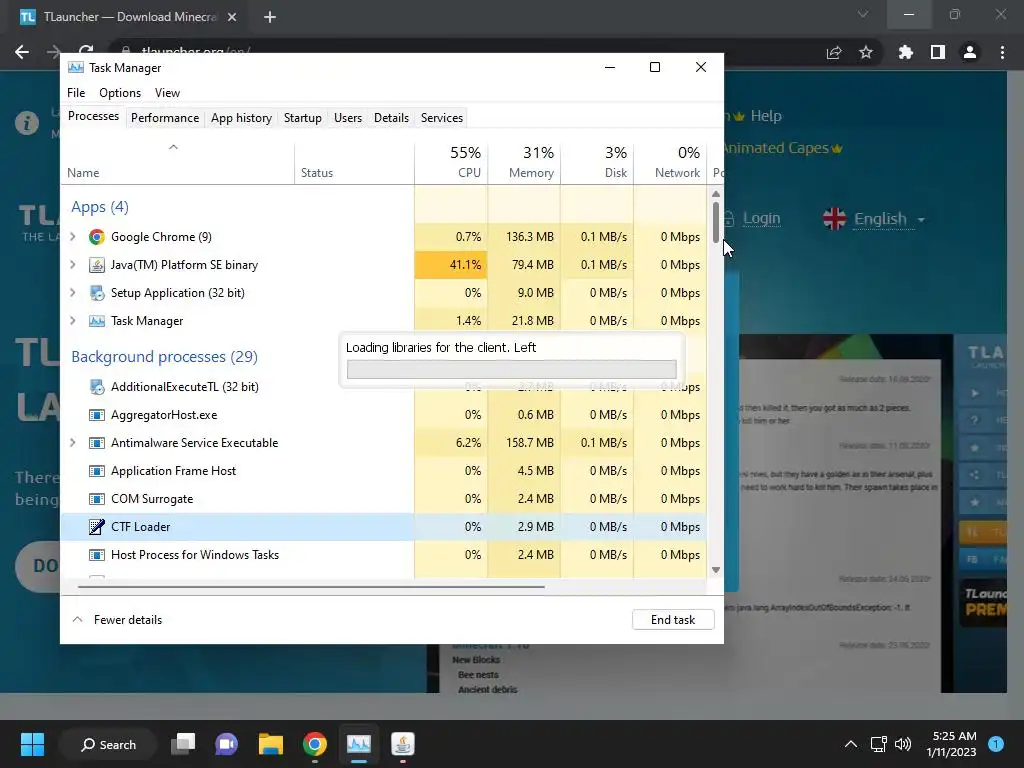Expand the Setup Application (32 bit) group
The width and height of the screenshot is (1024, 768).
[72, 293]
